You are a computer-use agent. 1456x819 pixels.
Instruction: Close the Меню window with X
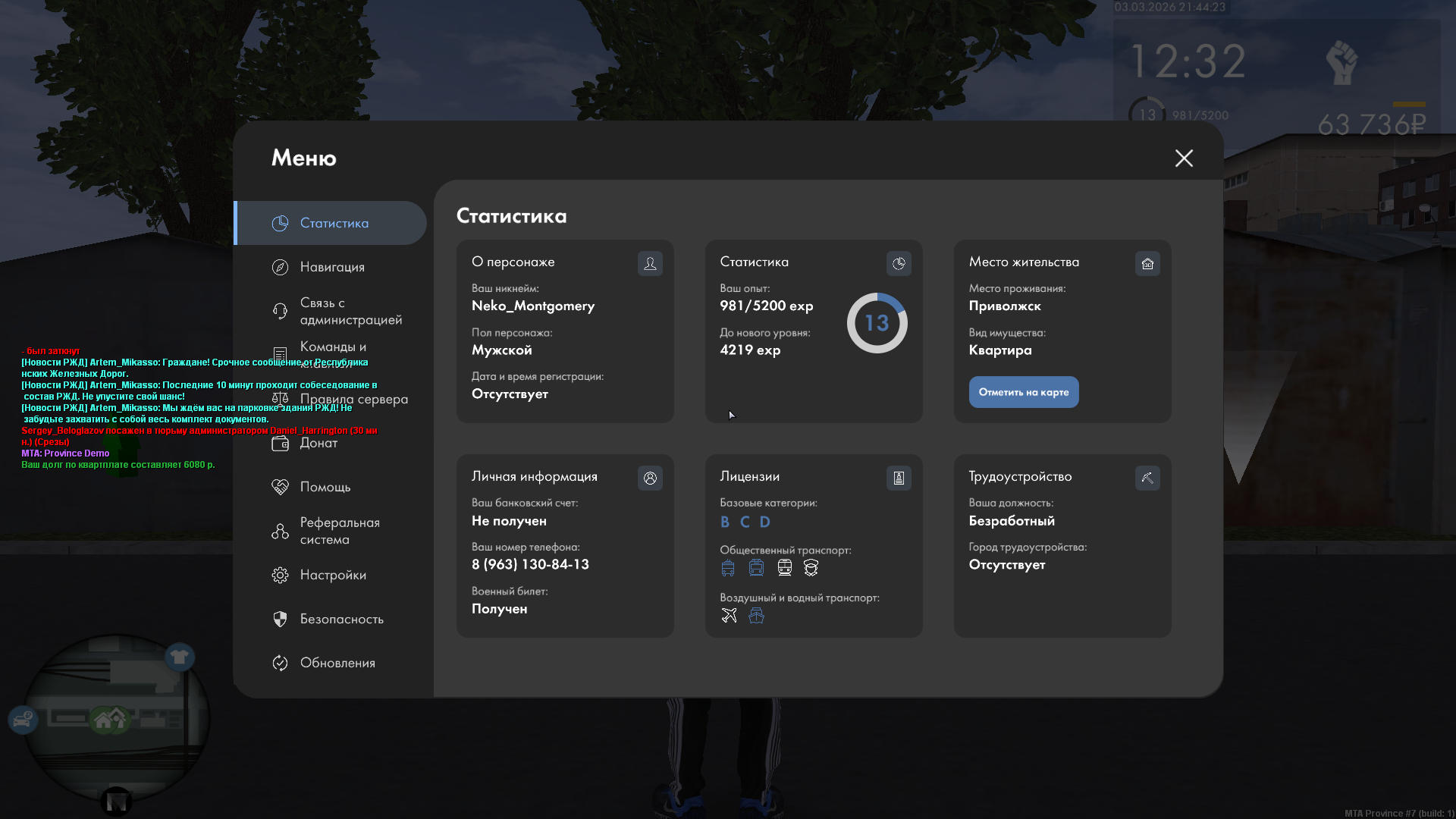1184,158
